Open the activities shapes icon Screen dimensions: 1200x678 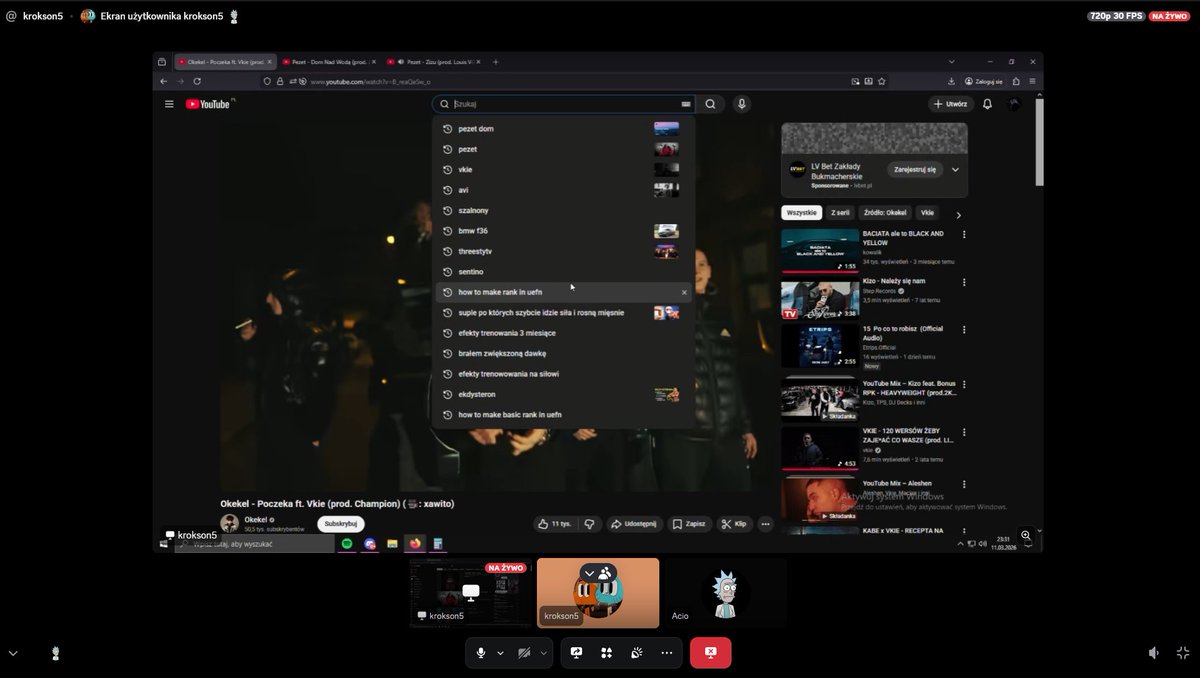[x=606, y=653]
